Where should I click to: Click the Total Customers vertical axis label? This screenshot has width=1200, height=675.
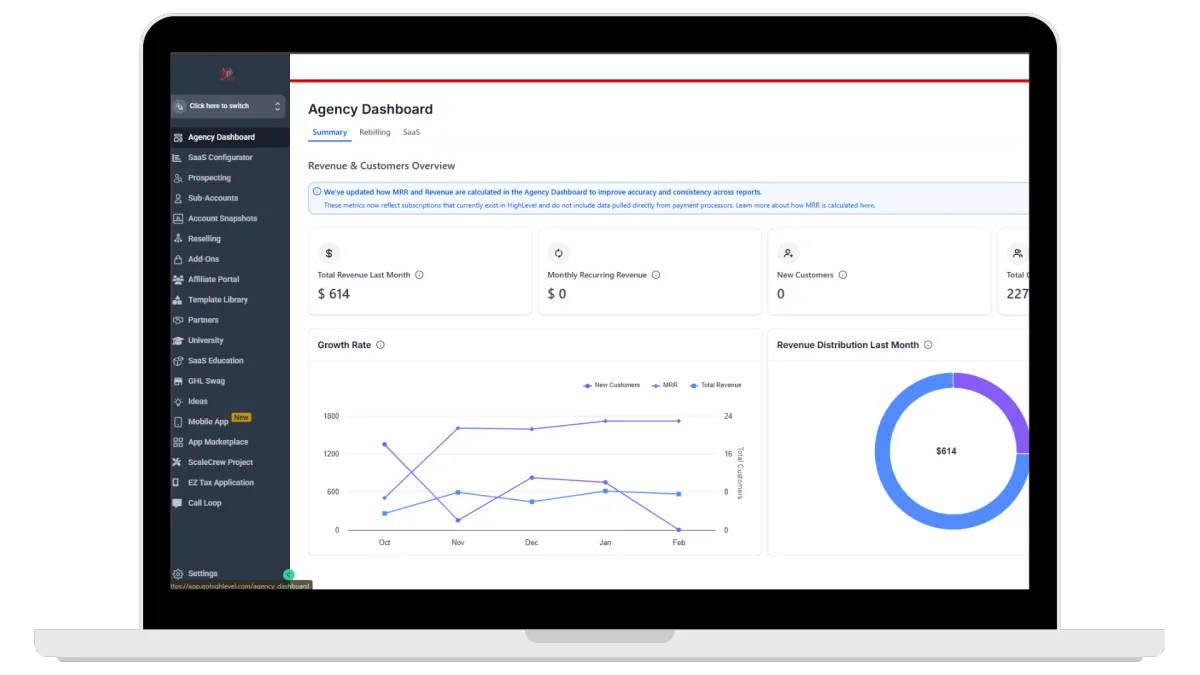(740, 473)
